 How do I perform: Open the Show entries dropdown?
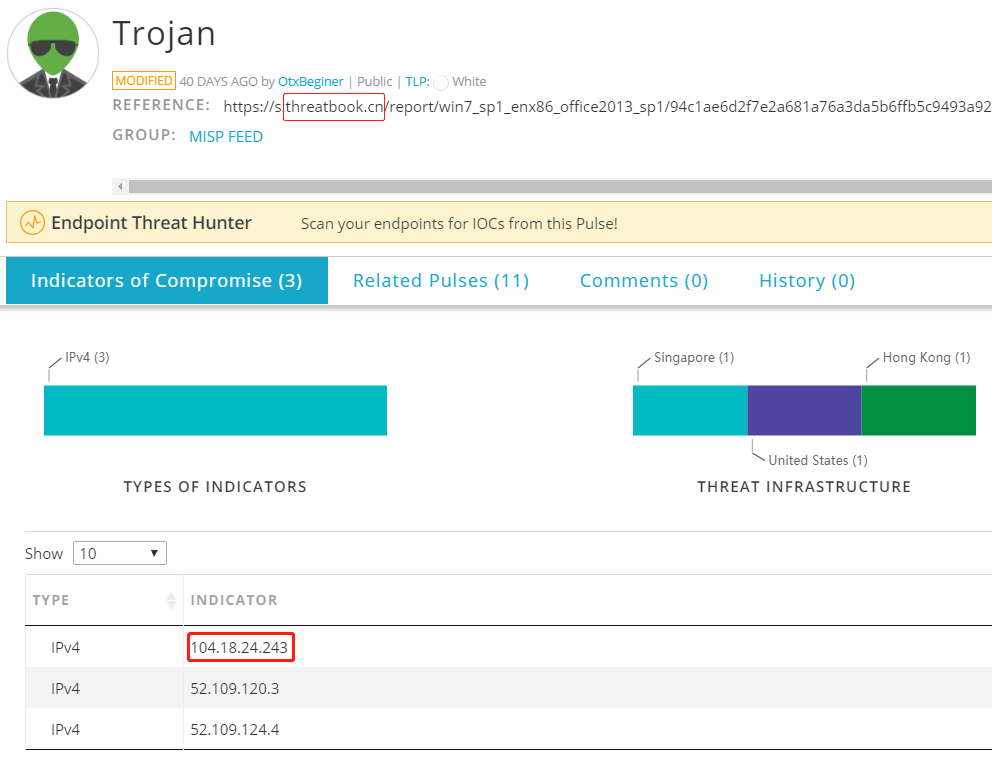pyautogui.click(x=120, y=553)
